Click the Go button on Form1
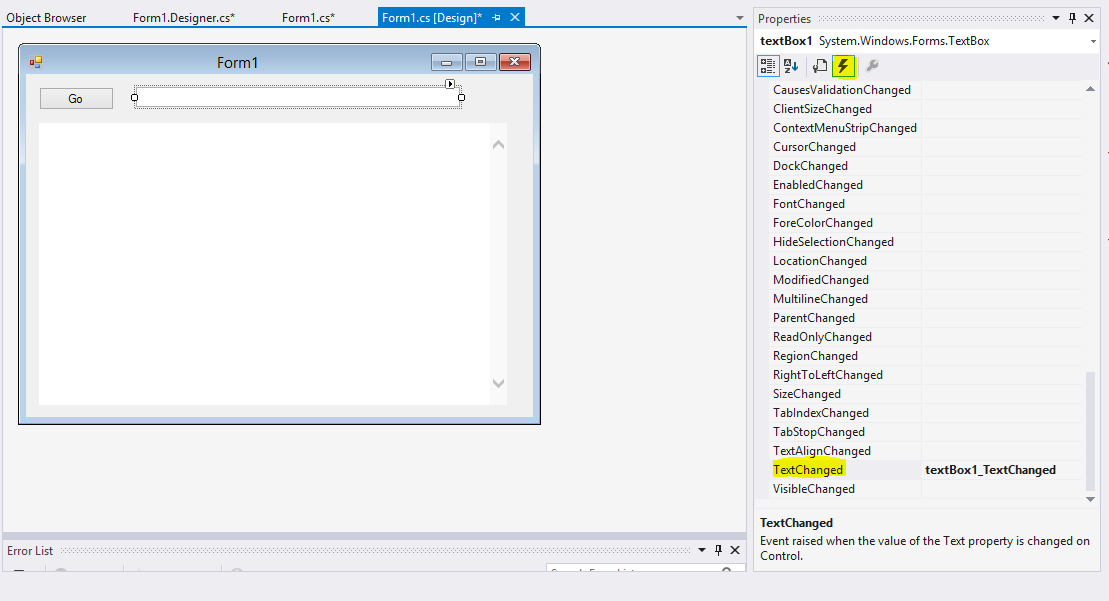Viewport: 1109px width, 601px height. click(x=76, y=97)
